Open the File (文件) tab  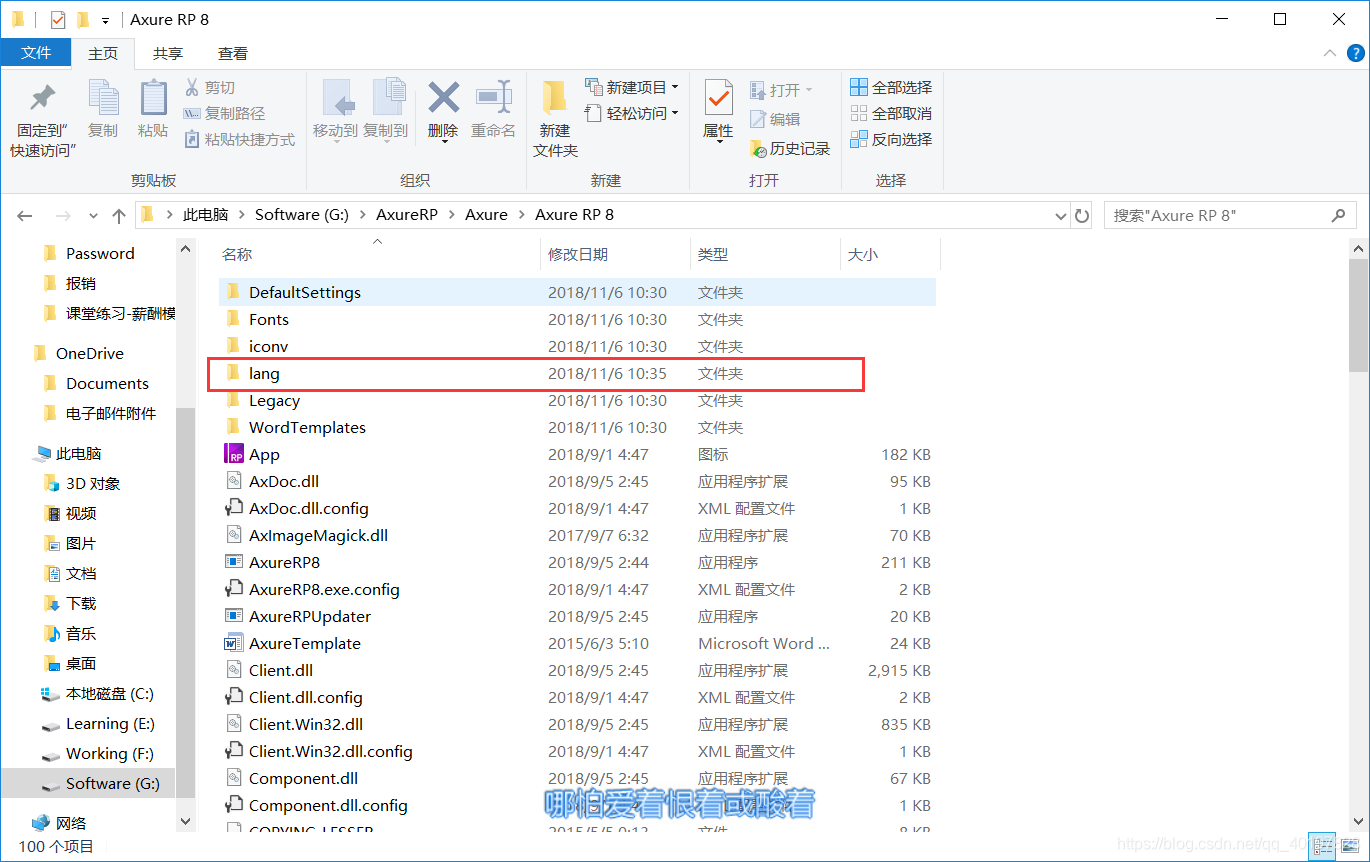click(x=35, y=53)
